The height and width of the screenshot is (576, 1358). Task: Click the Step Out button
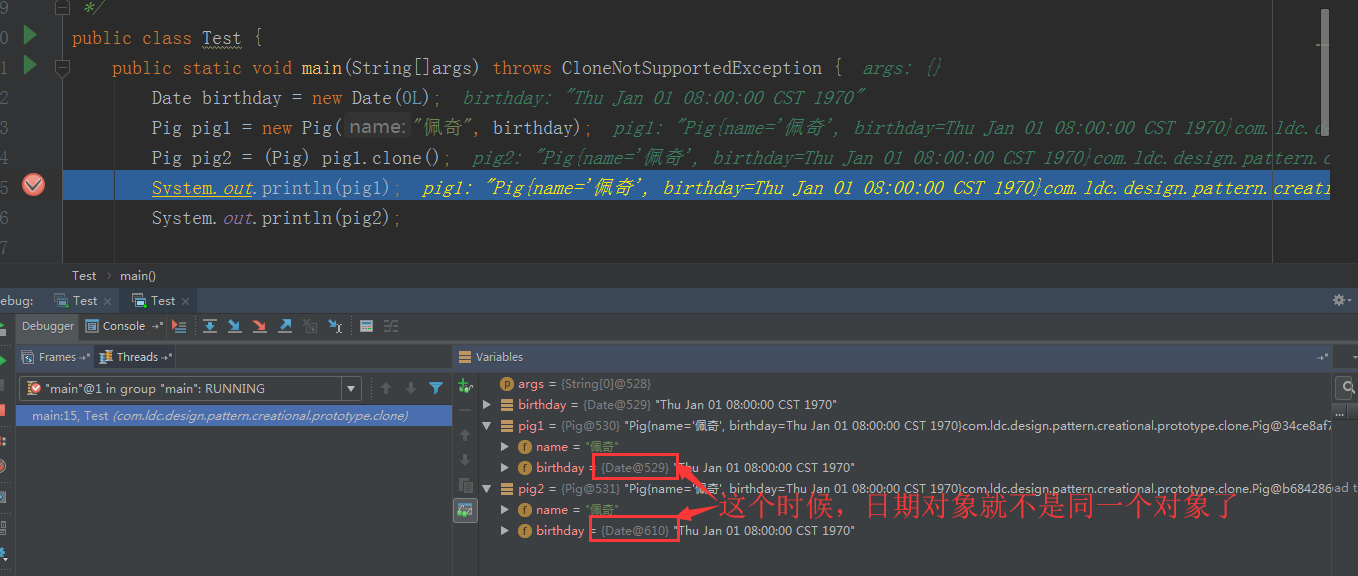click(285, 326)
